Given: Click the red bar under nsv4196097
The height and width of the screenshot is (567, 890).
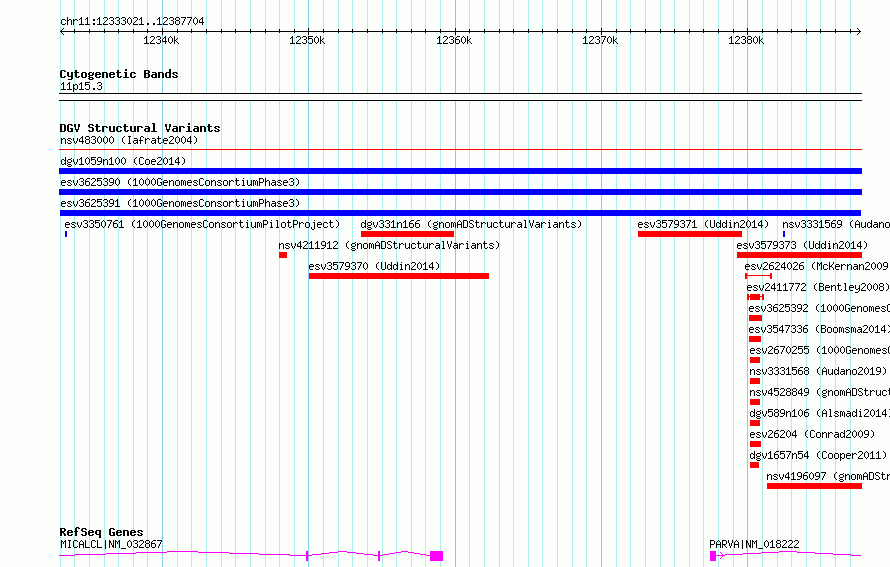Looking at the screenshot, I should (815, 486).
